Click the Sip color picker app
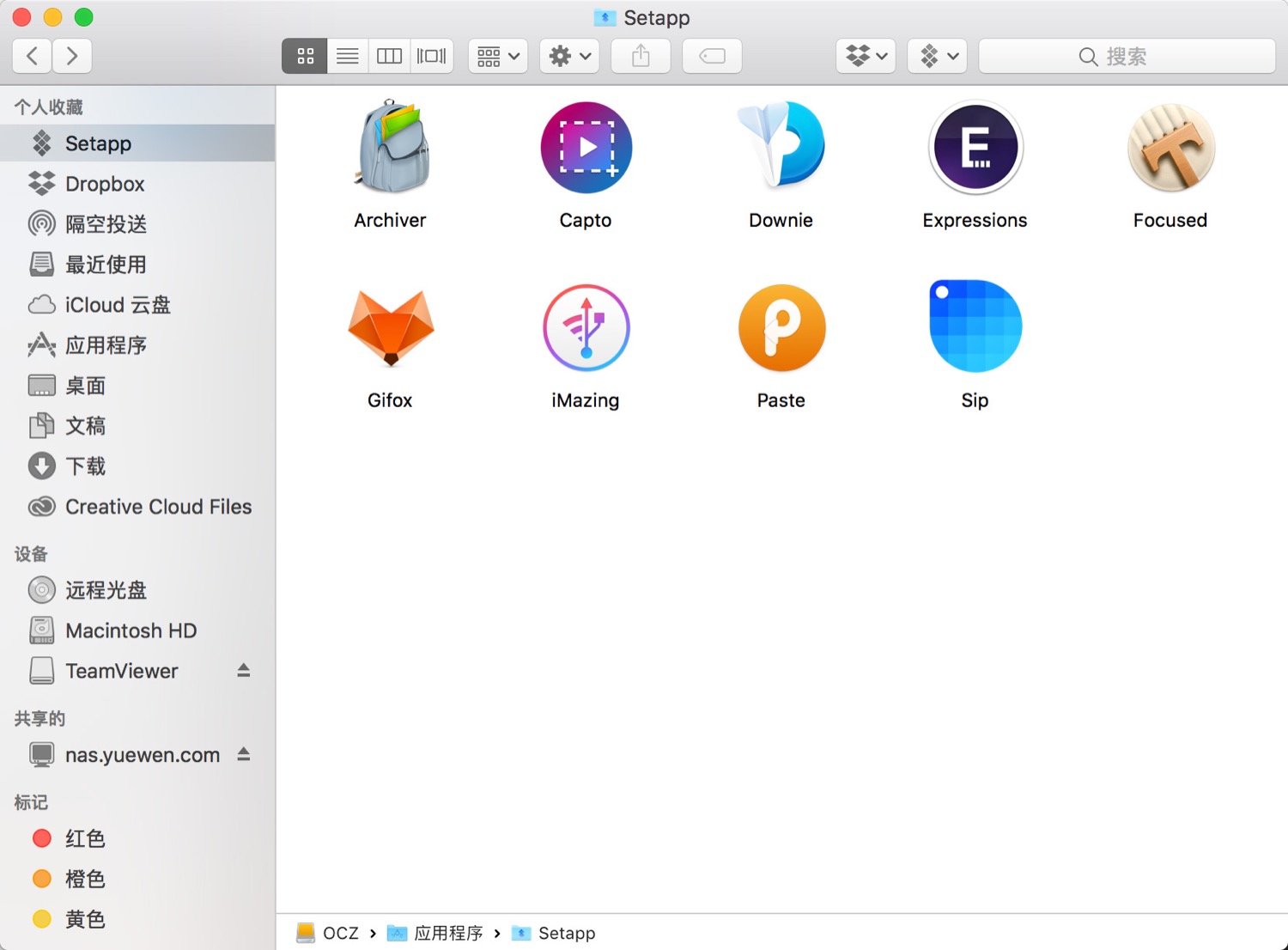Image resolution: width=1288 pixels, height=950 pixels. 975,326
